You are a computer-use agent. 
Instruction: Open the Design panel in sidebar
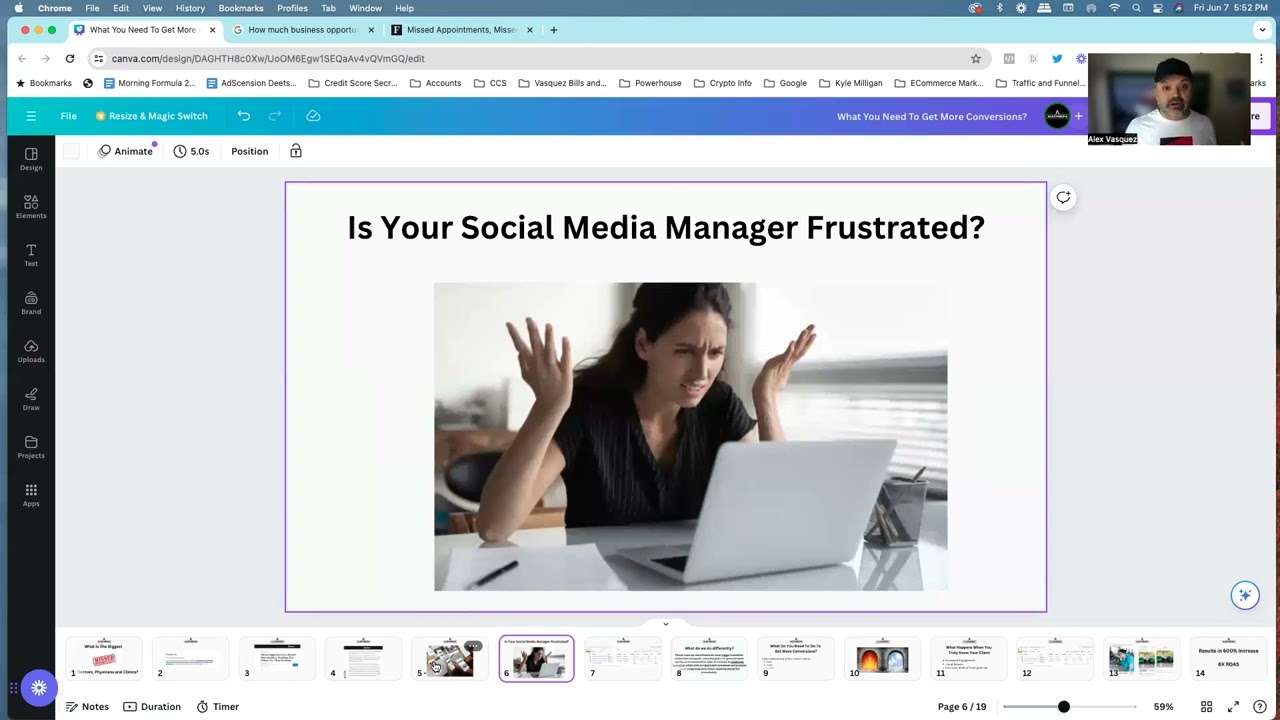click(31, 159)
